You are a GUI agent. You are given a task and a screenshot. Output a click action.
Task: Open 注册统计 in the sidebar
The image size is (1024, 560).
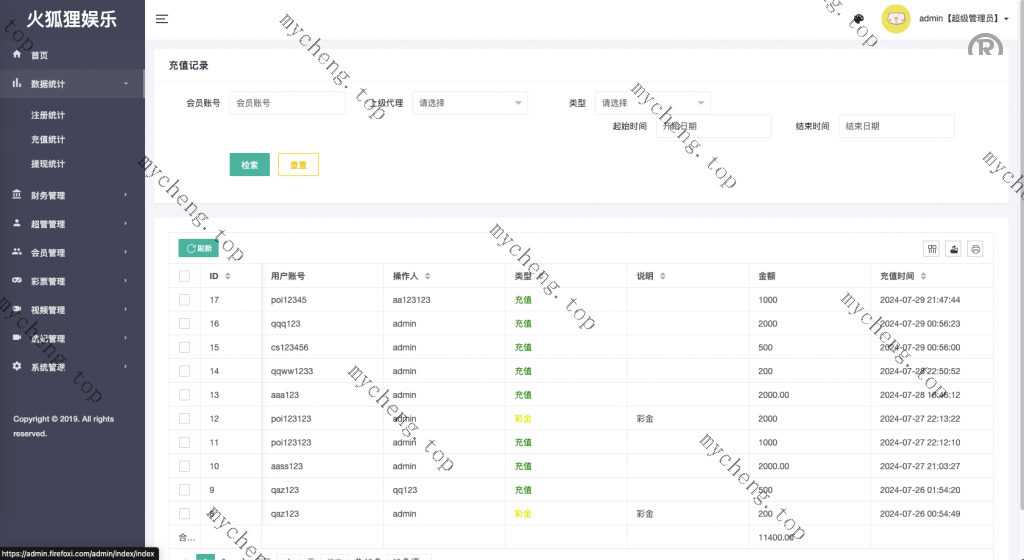(x=48, y=115)
